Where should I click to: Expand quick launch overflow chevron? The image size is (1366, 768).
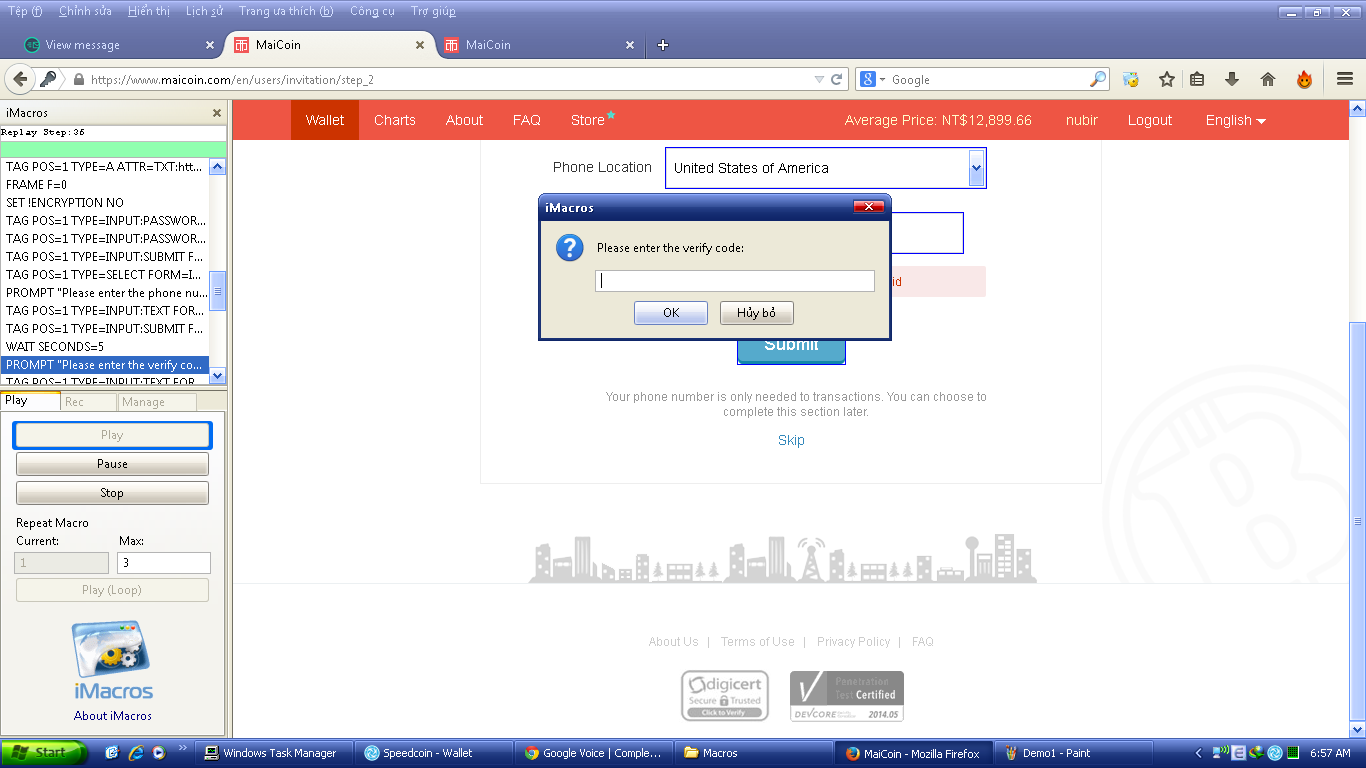[182, 748]
